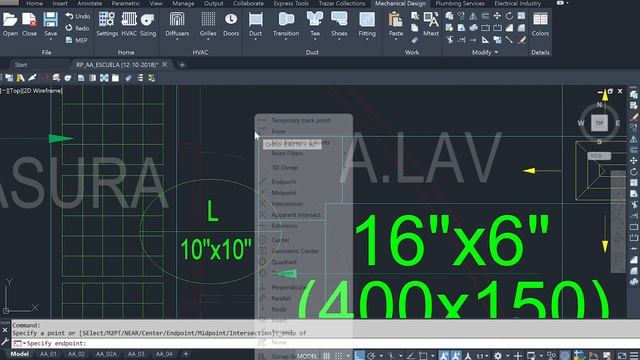This screenshot has height=360, width=640.
Task: Expand the Fitting dropdown arrow
Action: (367, 40)
